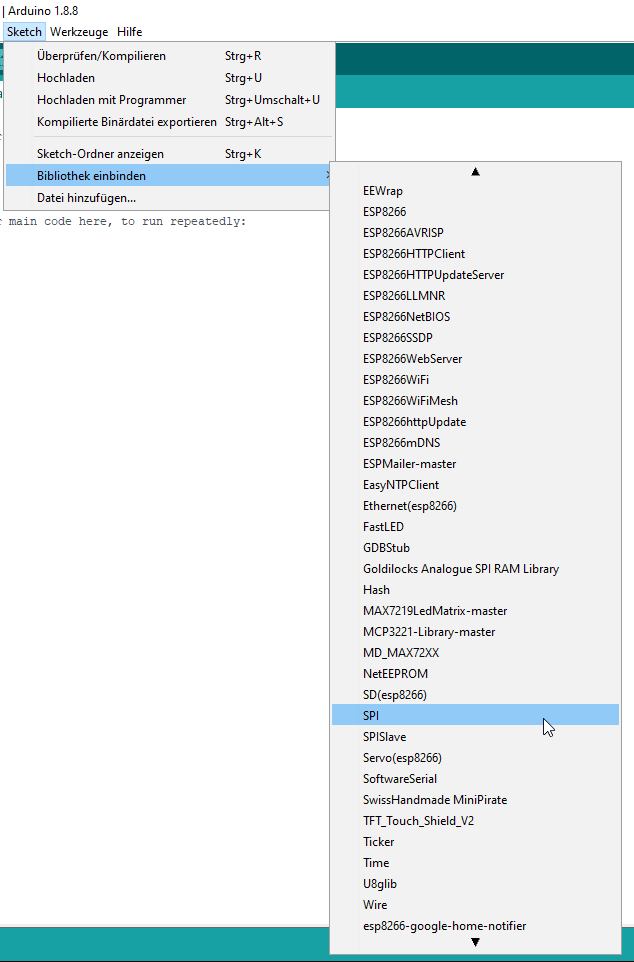Include the Hash library
This screenshot has height=962, width=634.
click(x=475, y=590)
